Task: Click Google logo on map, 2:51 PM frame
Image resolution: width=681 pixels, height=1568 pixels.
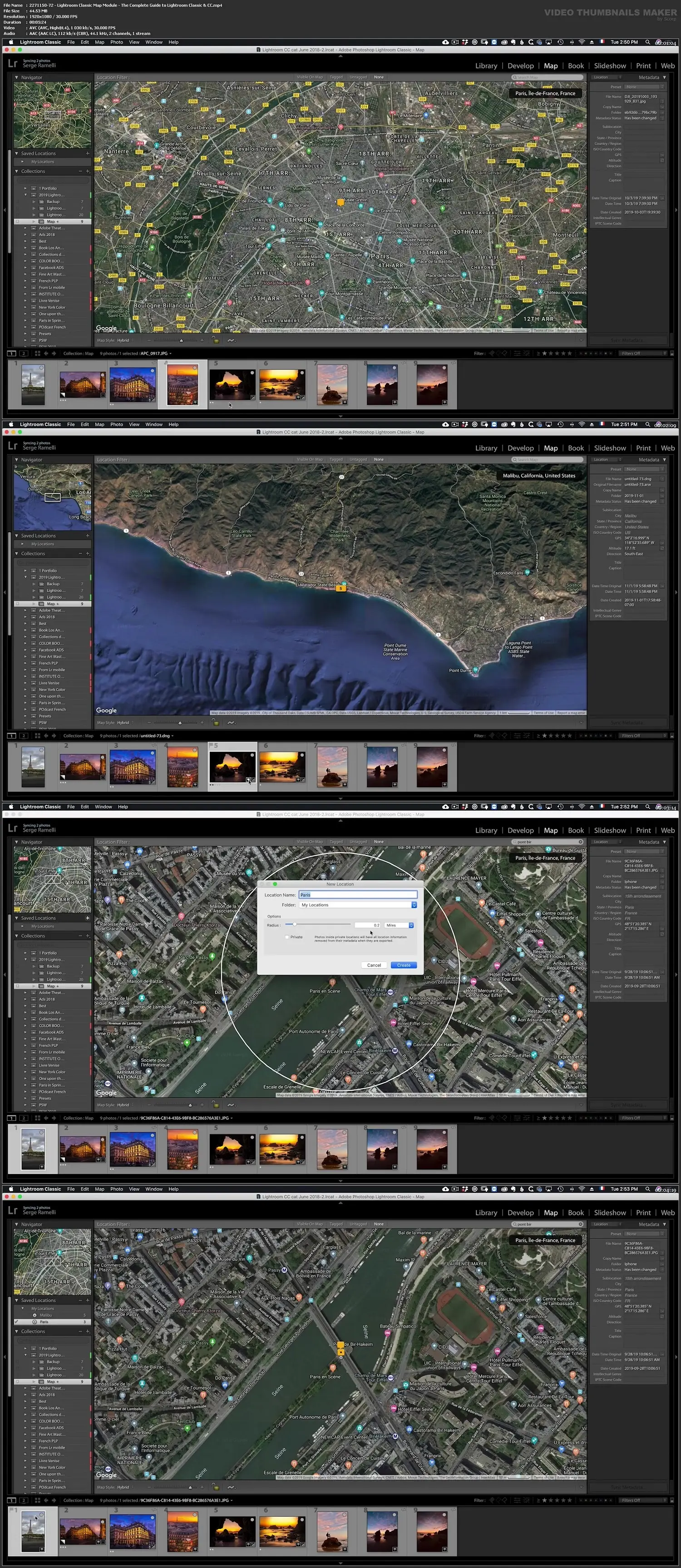Action: coord(107,710)
